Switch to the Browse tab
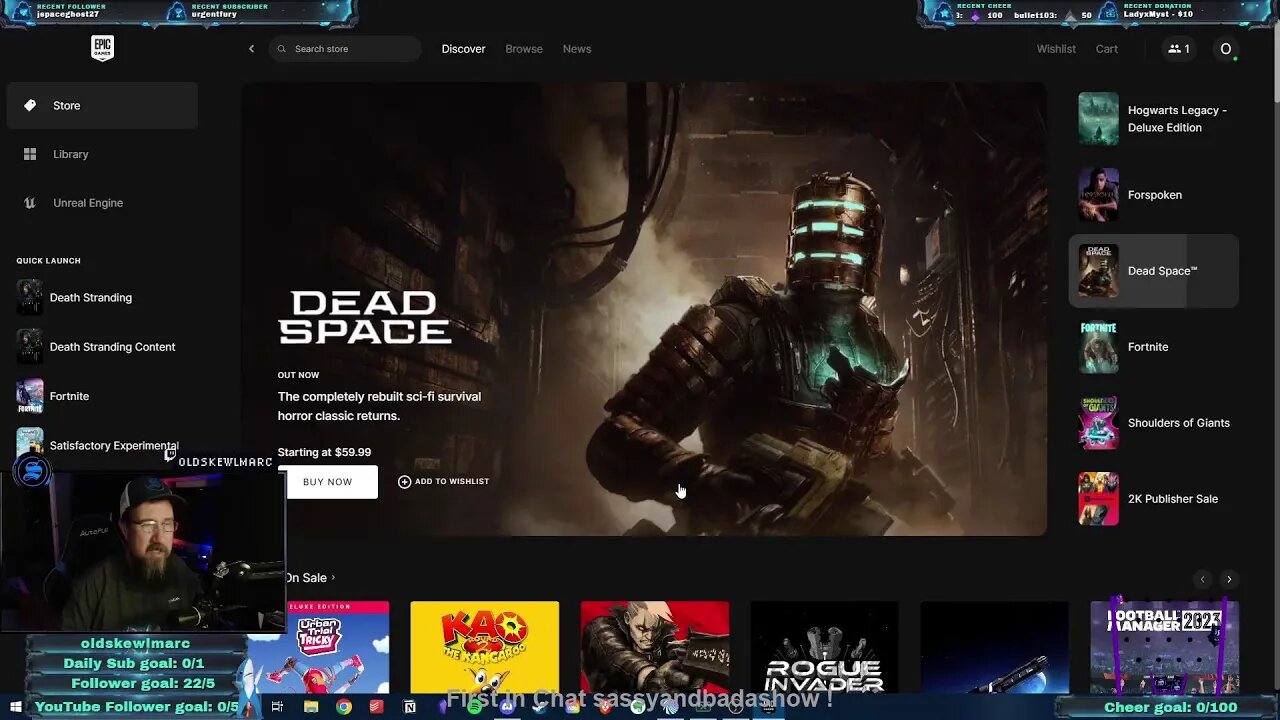The width and height of the screenshot is (1280, 720). [x=524, y=49]
